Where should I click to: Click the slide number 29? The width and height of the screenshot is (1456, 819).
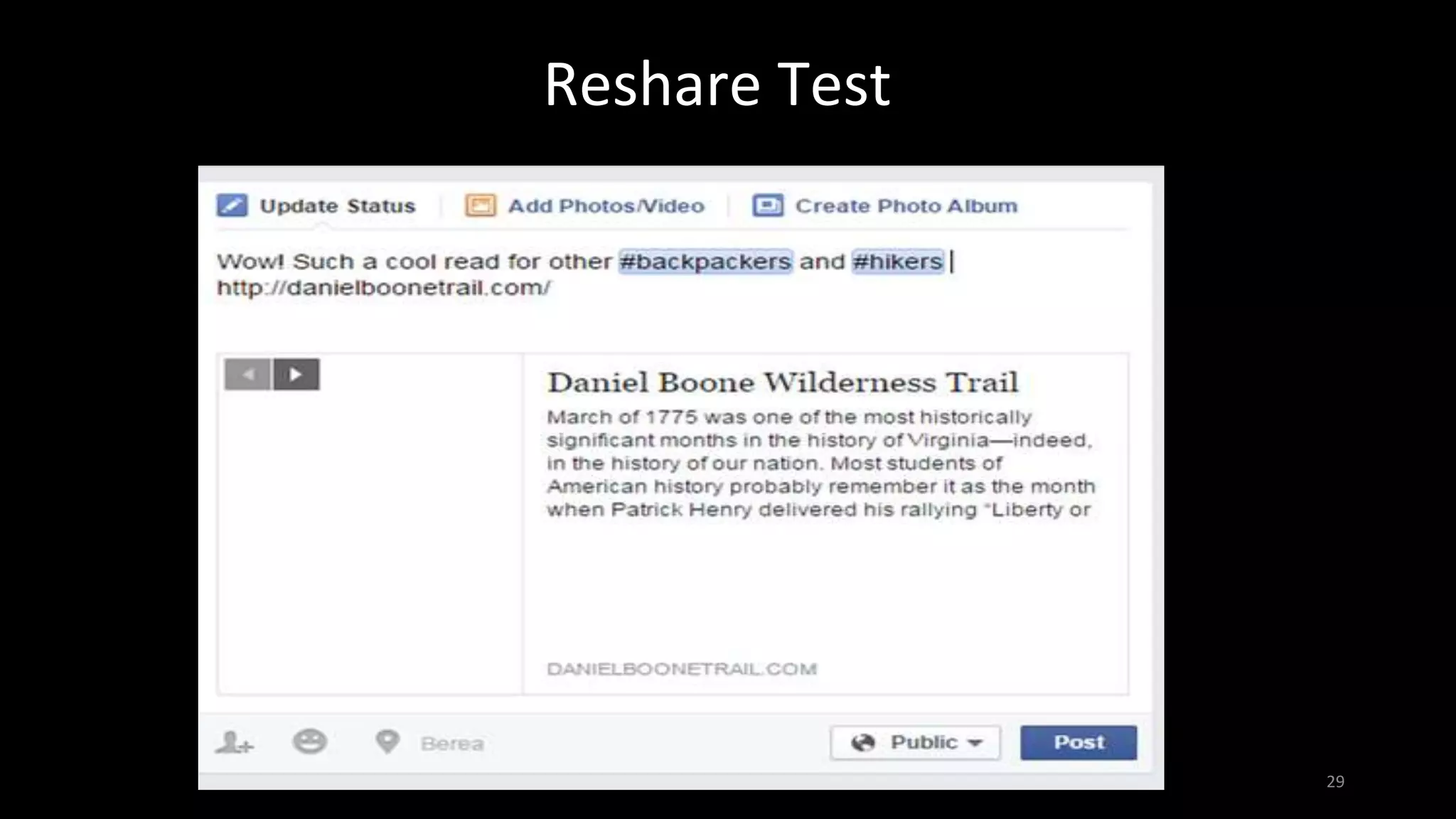click(x=1335, y=781)
